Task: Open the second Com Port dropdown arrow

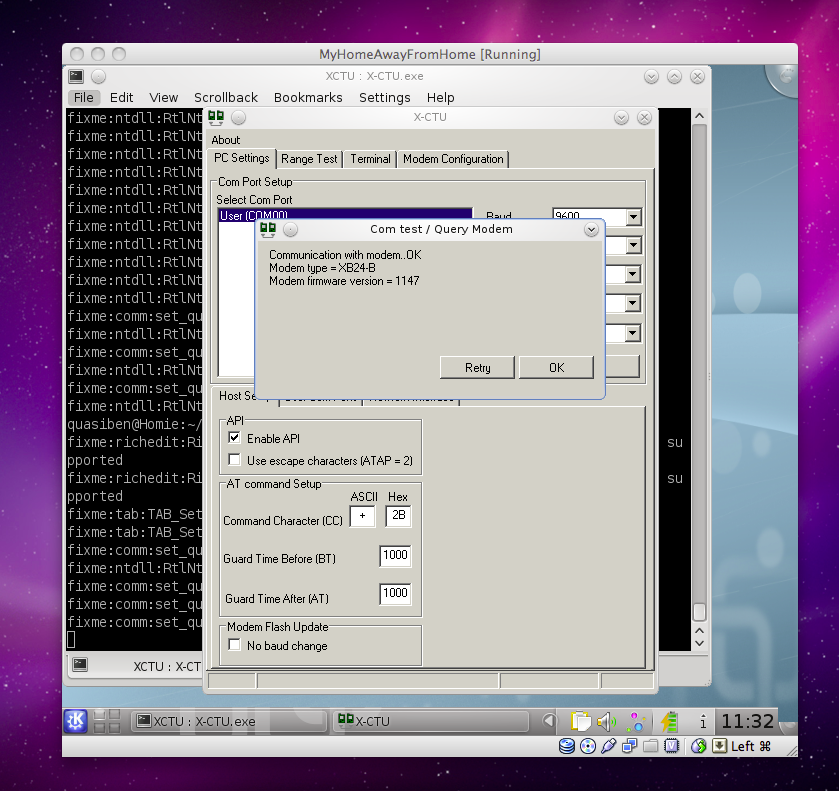Action: tap(634, 246)
